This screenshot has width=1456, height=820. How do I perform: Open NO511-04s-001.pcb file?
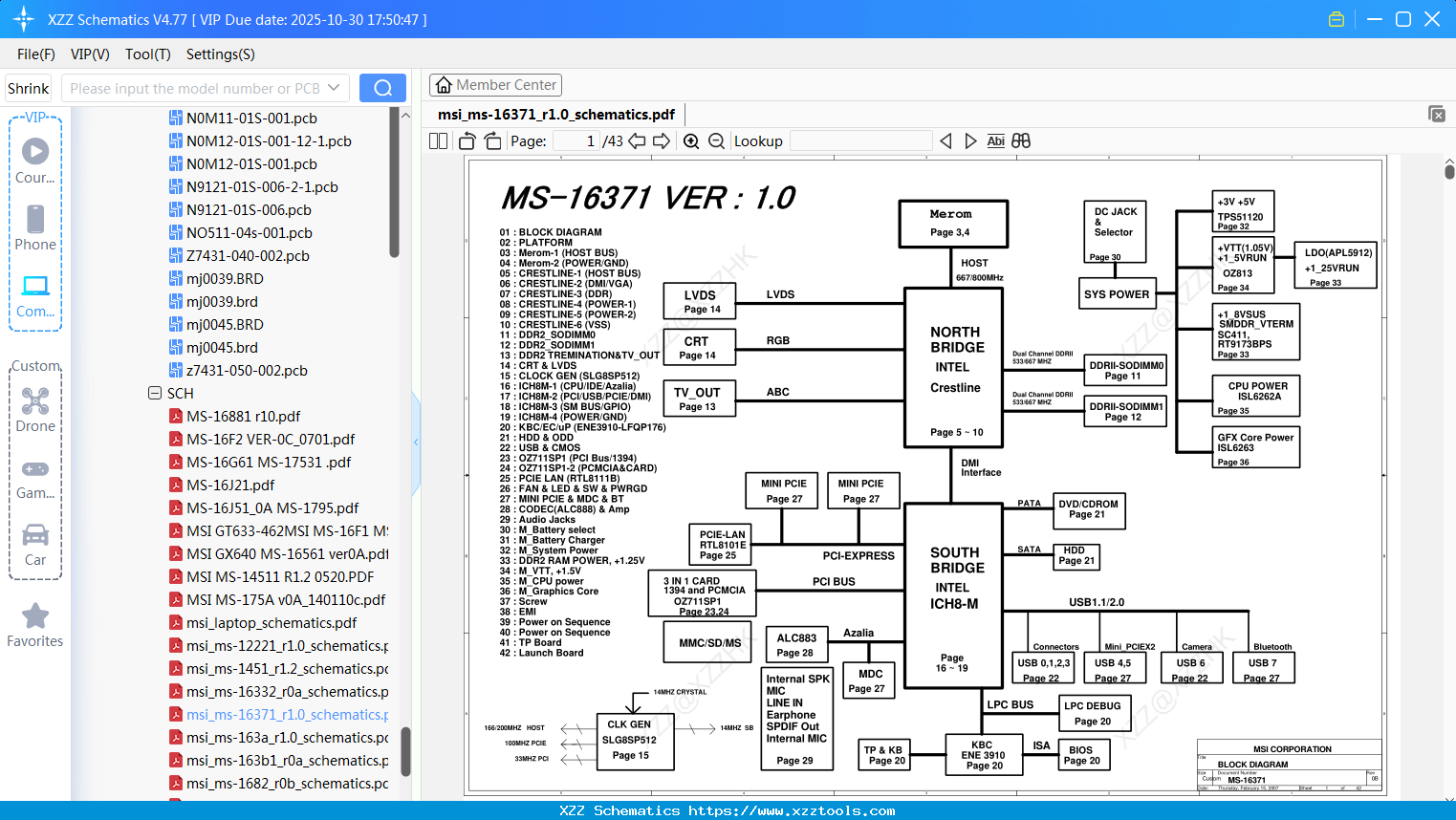[250, 233]
